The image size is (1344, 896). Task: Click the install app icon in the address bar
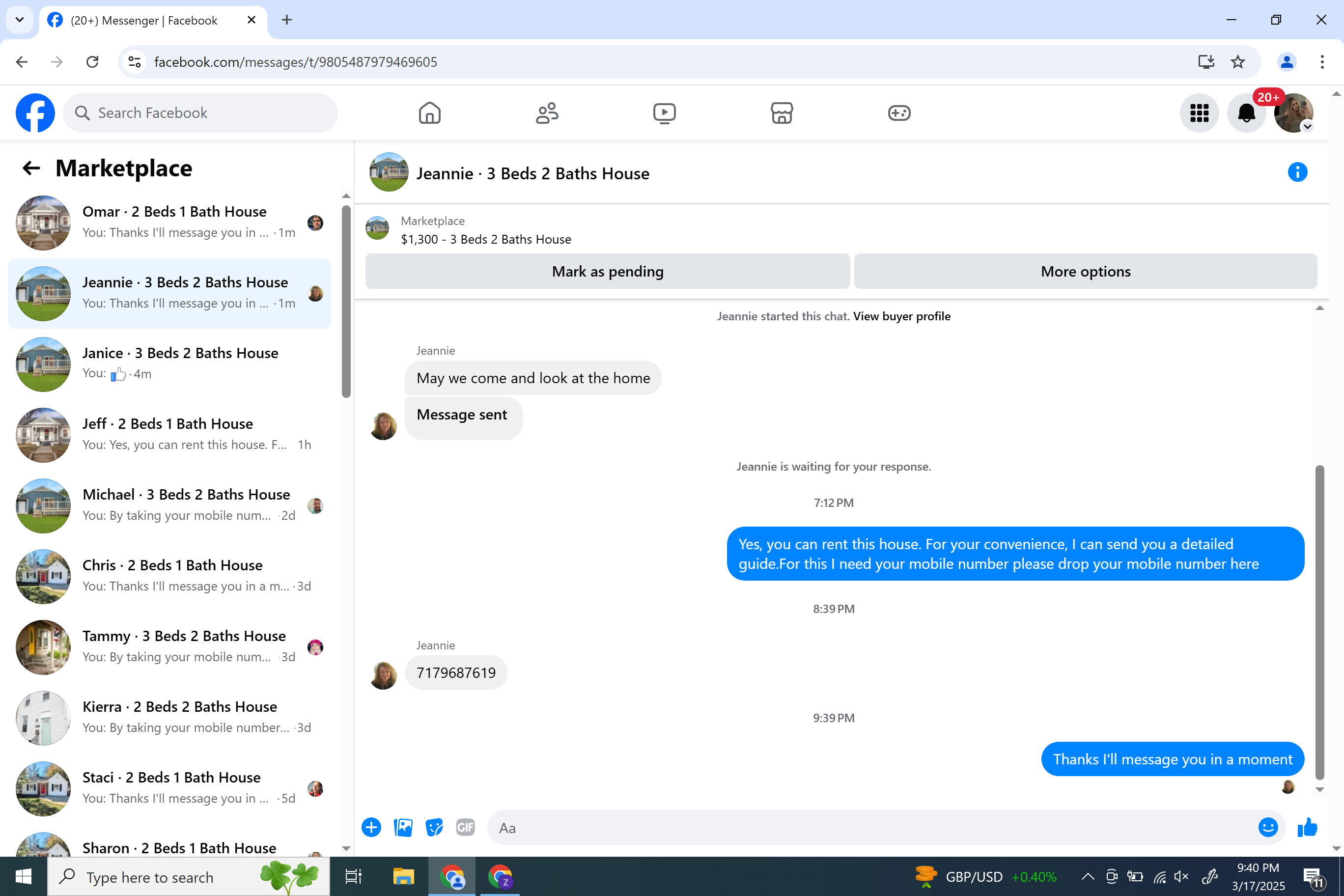coord(1205,62)
